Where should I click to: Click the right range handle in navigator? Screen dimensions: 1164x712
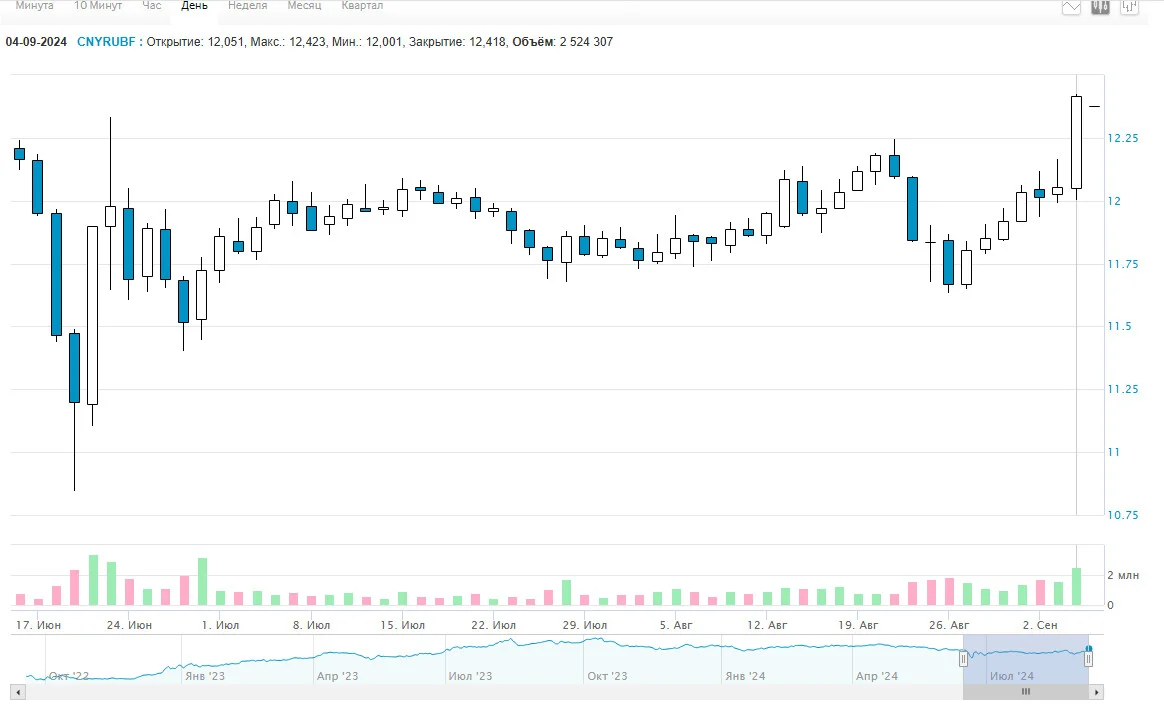(x=1088, y=658)
